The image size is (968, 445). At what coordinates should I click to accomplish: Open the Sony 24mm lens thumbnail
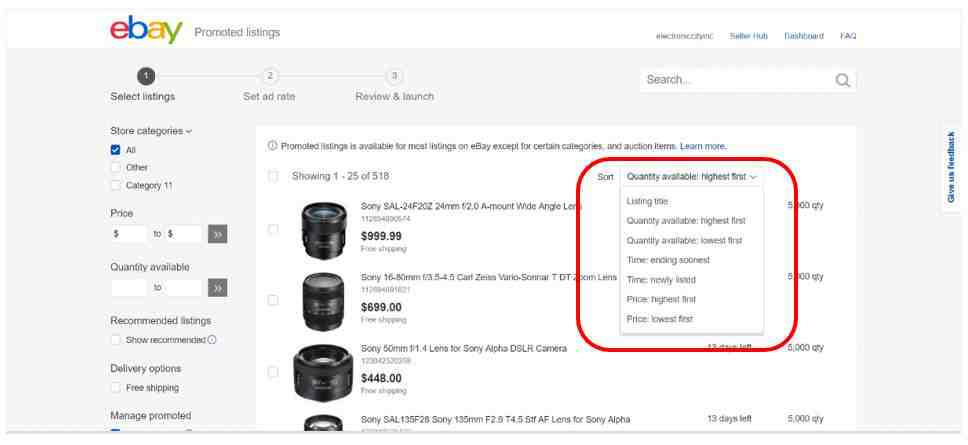click(322, 228)
